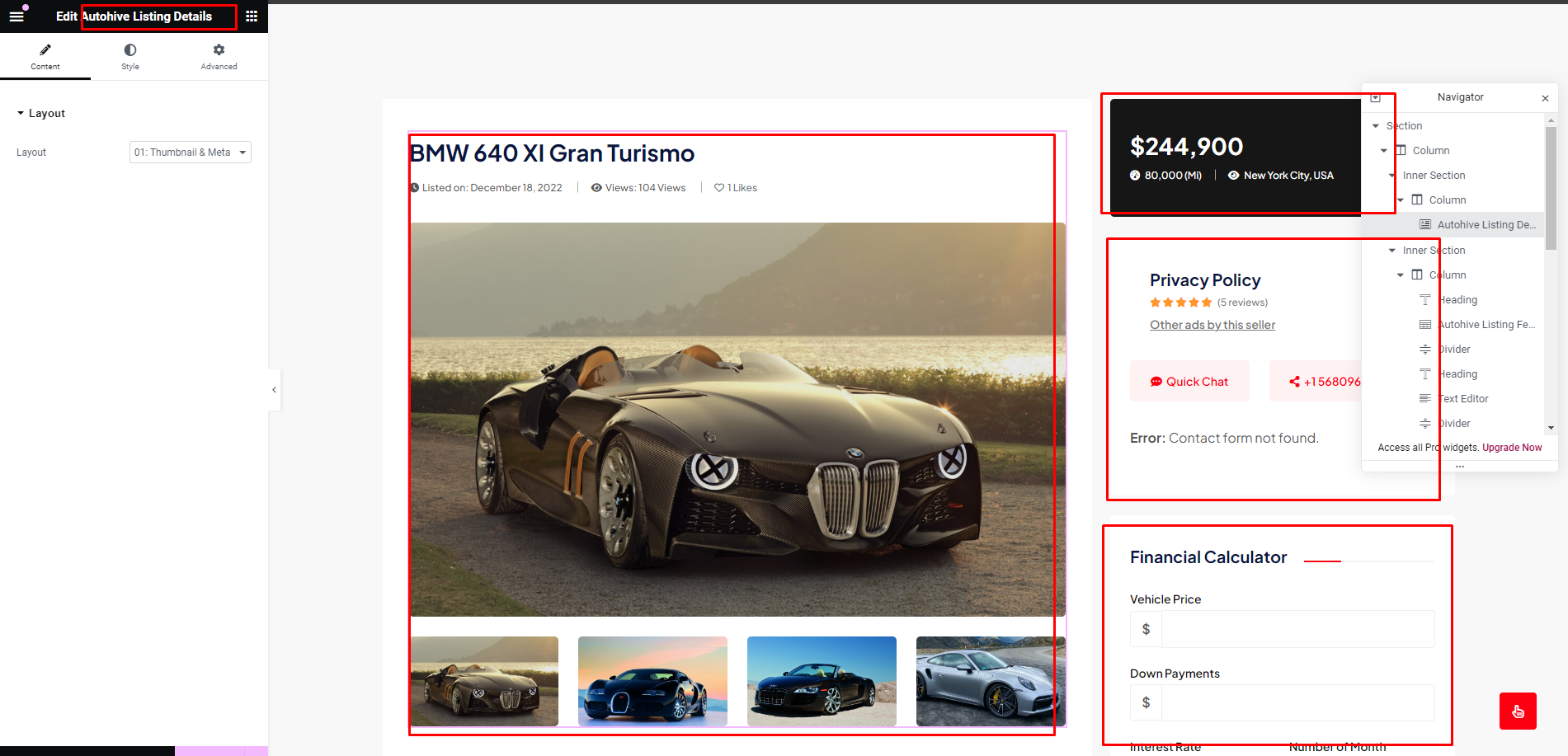Collapse the Section item in Navigator
1568x756 pixels.
coord(1376,126)
